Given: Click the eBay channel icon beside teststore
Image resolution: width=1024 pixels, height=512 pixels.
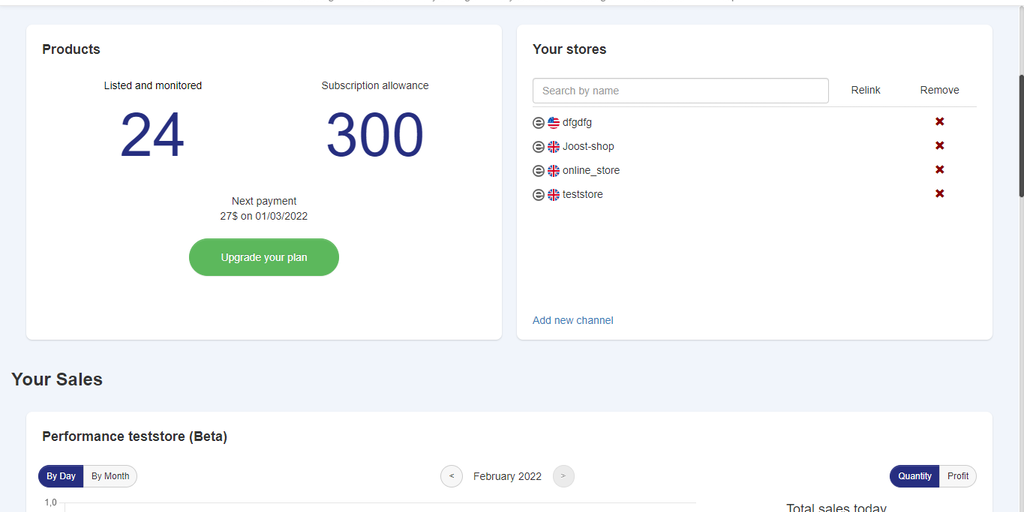Looking at the screenshot, I should [539, 195].
